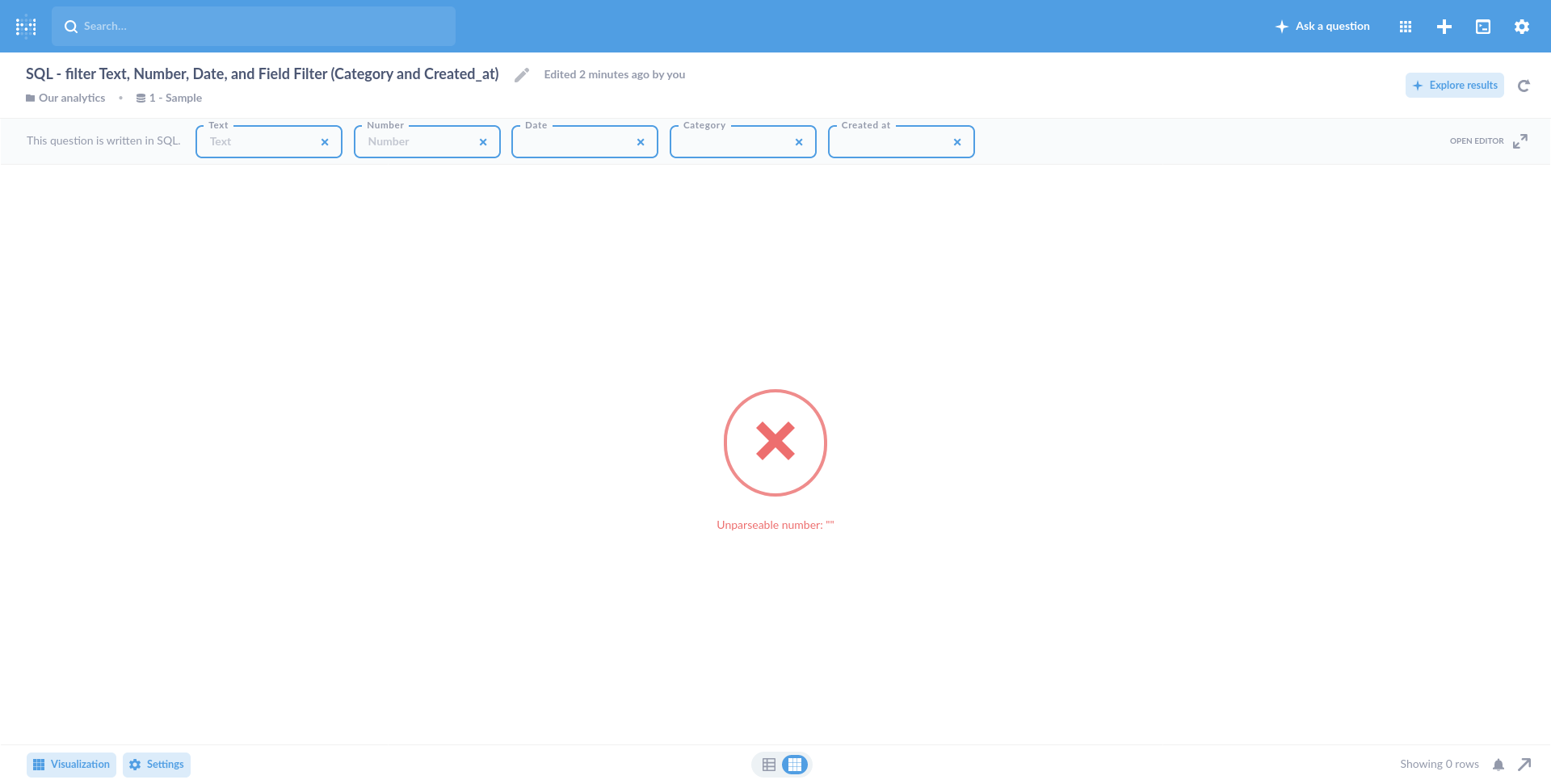
Task: Click OPEN EDITOR text
Action: (x=1477, y=141)
